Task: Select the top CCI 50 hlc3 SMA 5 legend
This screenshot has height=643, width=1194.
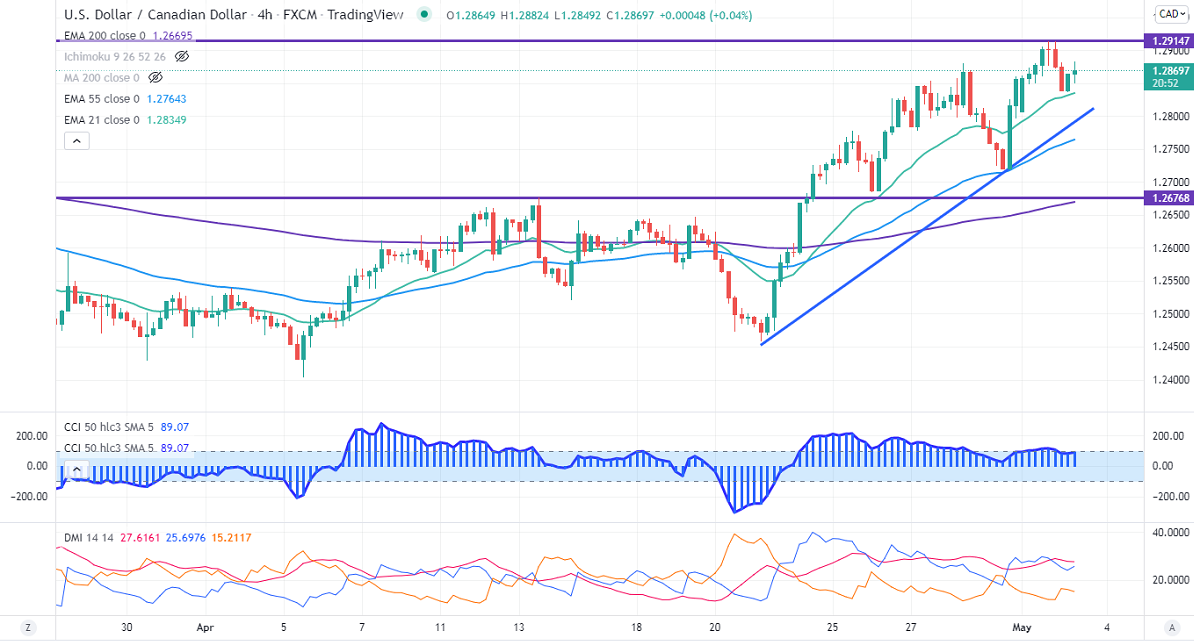Action: pos(109,427)
